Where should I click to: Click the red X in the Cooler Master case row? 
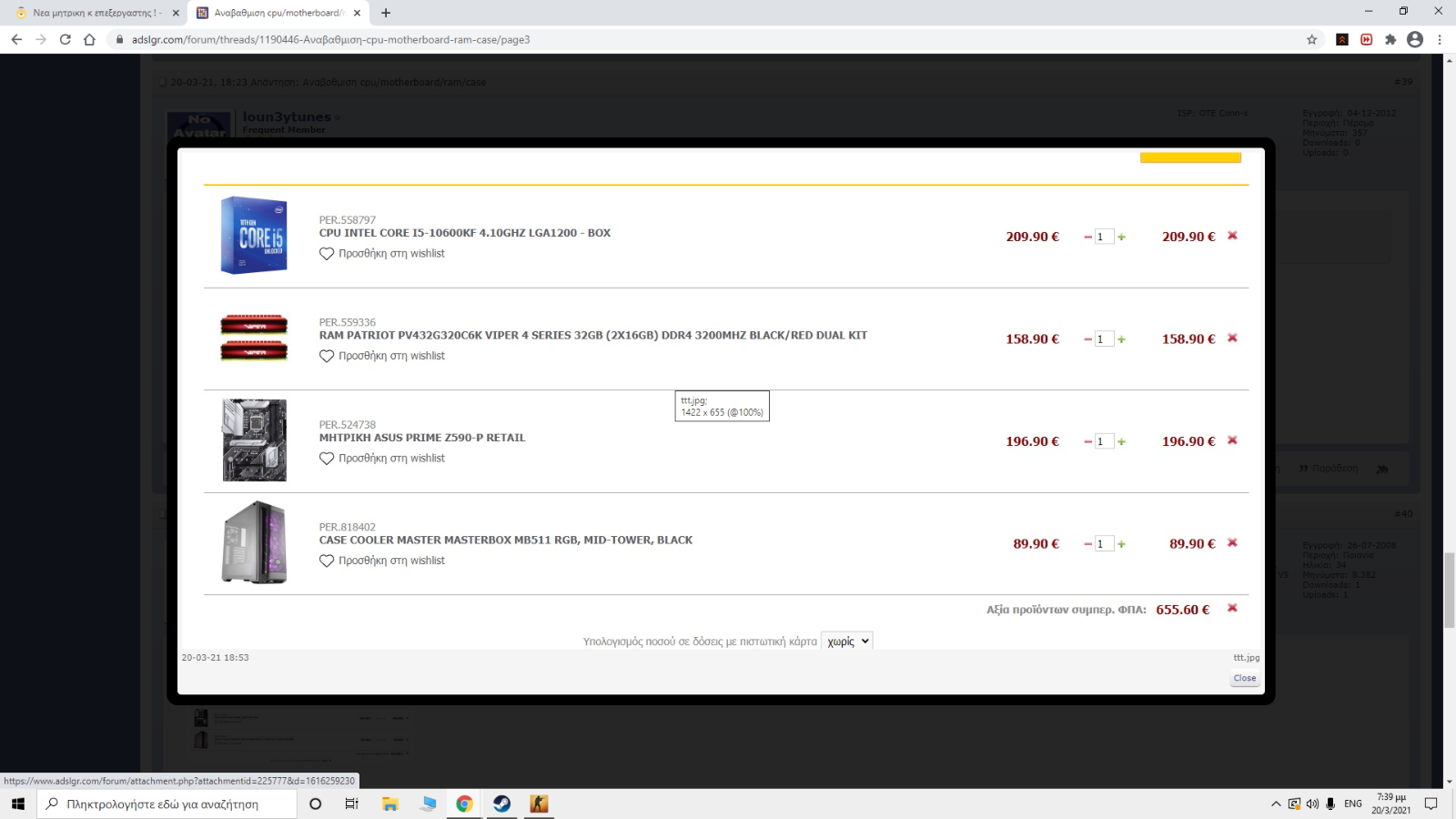tap(1232, 542)
